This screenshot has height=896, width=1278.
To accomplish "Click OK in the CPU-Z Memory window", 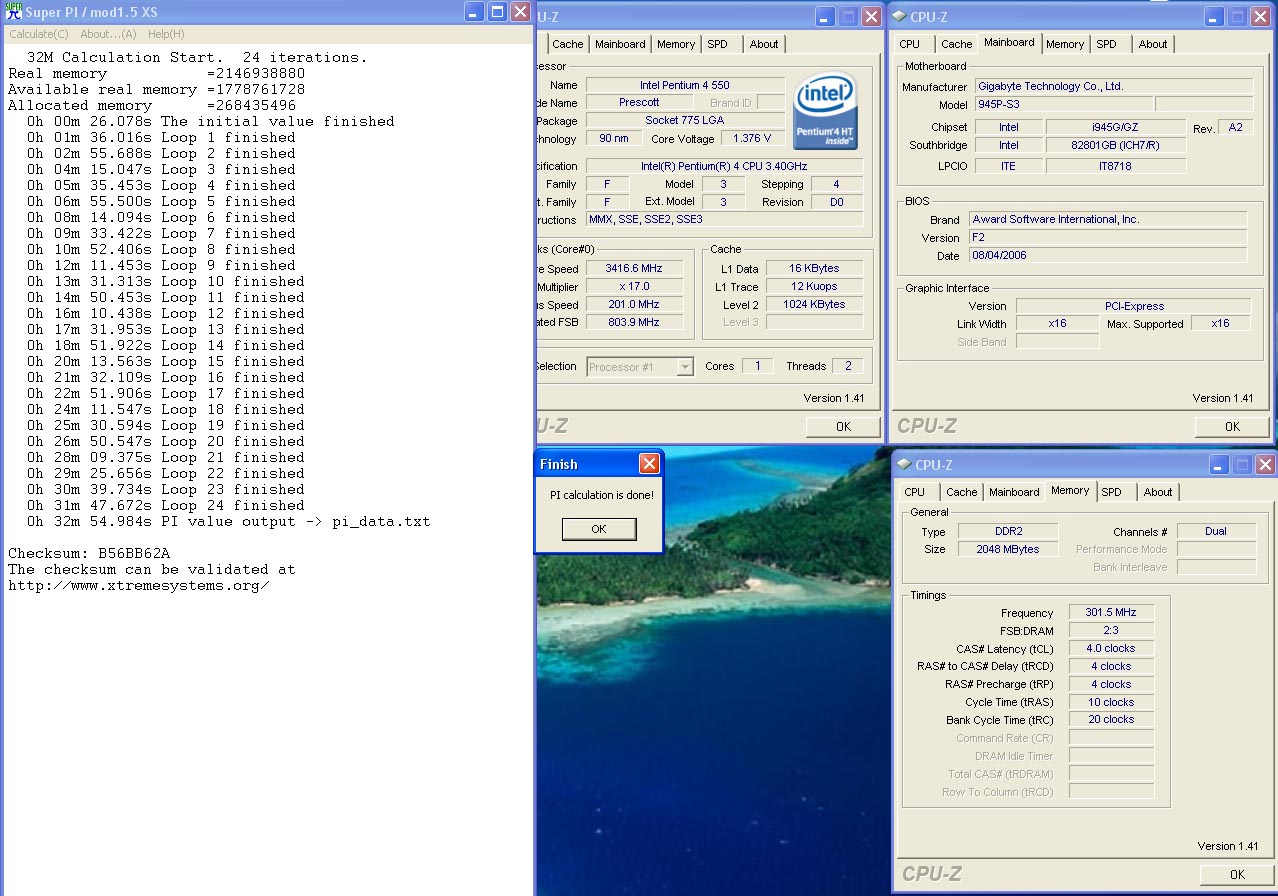I will [x=1237, y=875].
